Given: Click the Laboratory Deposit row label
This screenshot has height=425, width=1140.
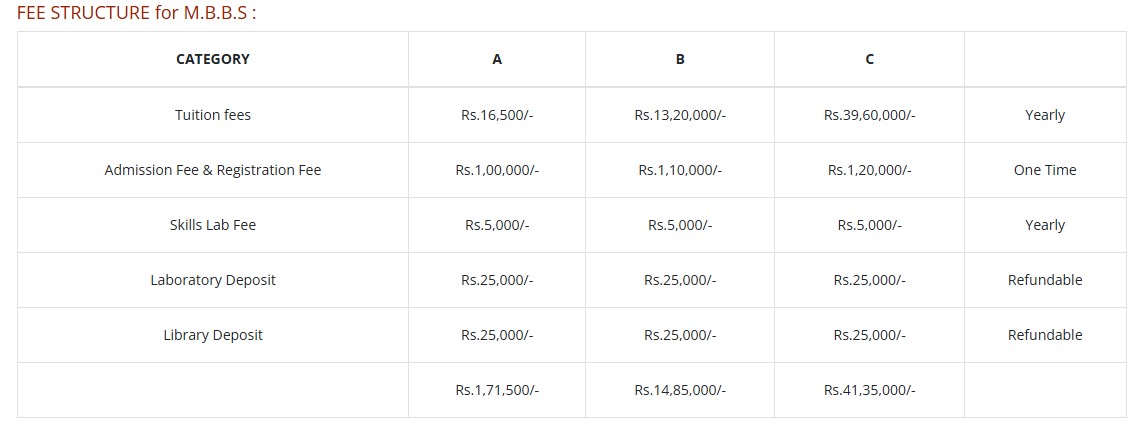Looking at the screenshot, I should (x=213, y=280).
